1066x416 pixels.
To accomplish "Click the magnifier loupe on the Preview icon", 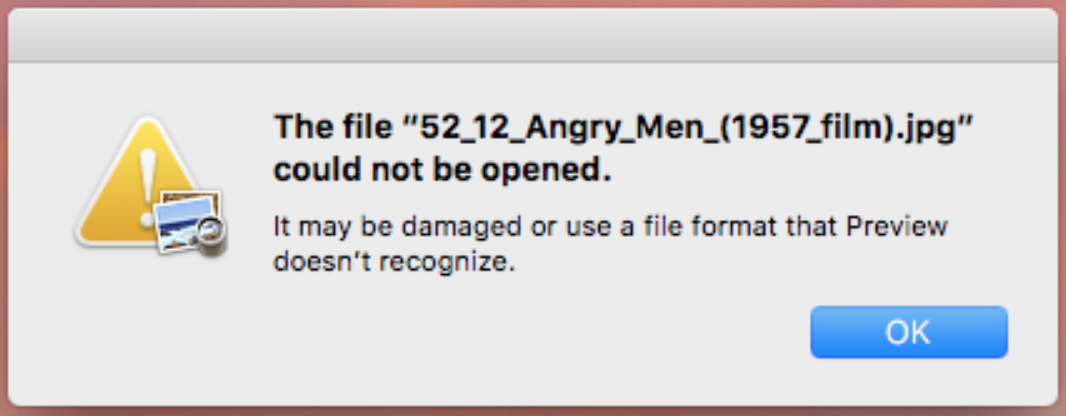I will pos(212,232).
